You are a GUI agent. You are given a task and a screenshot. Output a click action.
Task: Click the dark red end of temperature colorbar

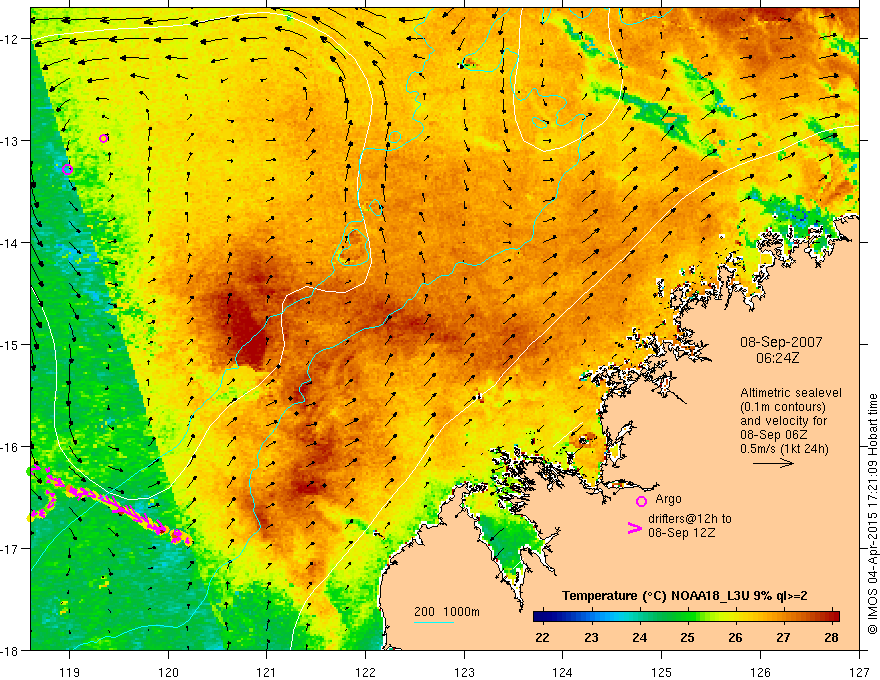[x=833, y=617]
